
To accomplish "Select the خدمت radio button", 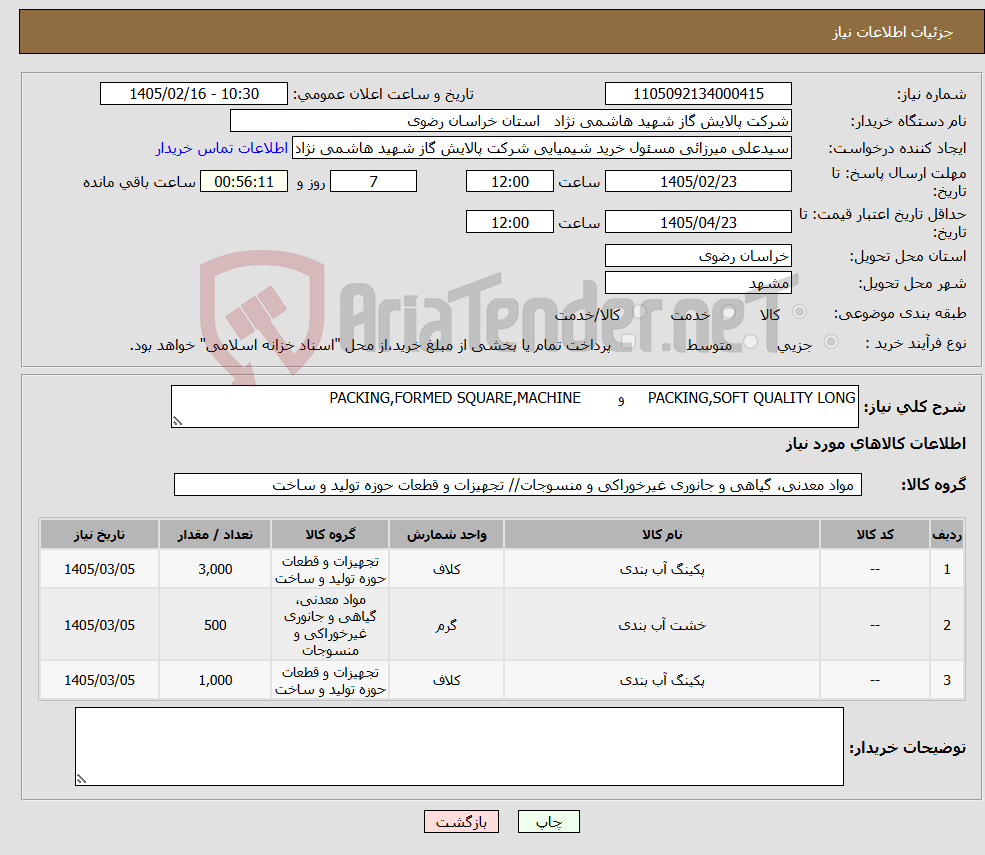I will point(729,312).
